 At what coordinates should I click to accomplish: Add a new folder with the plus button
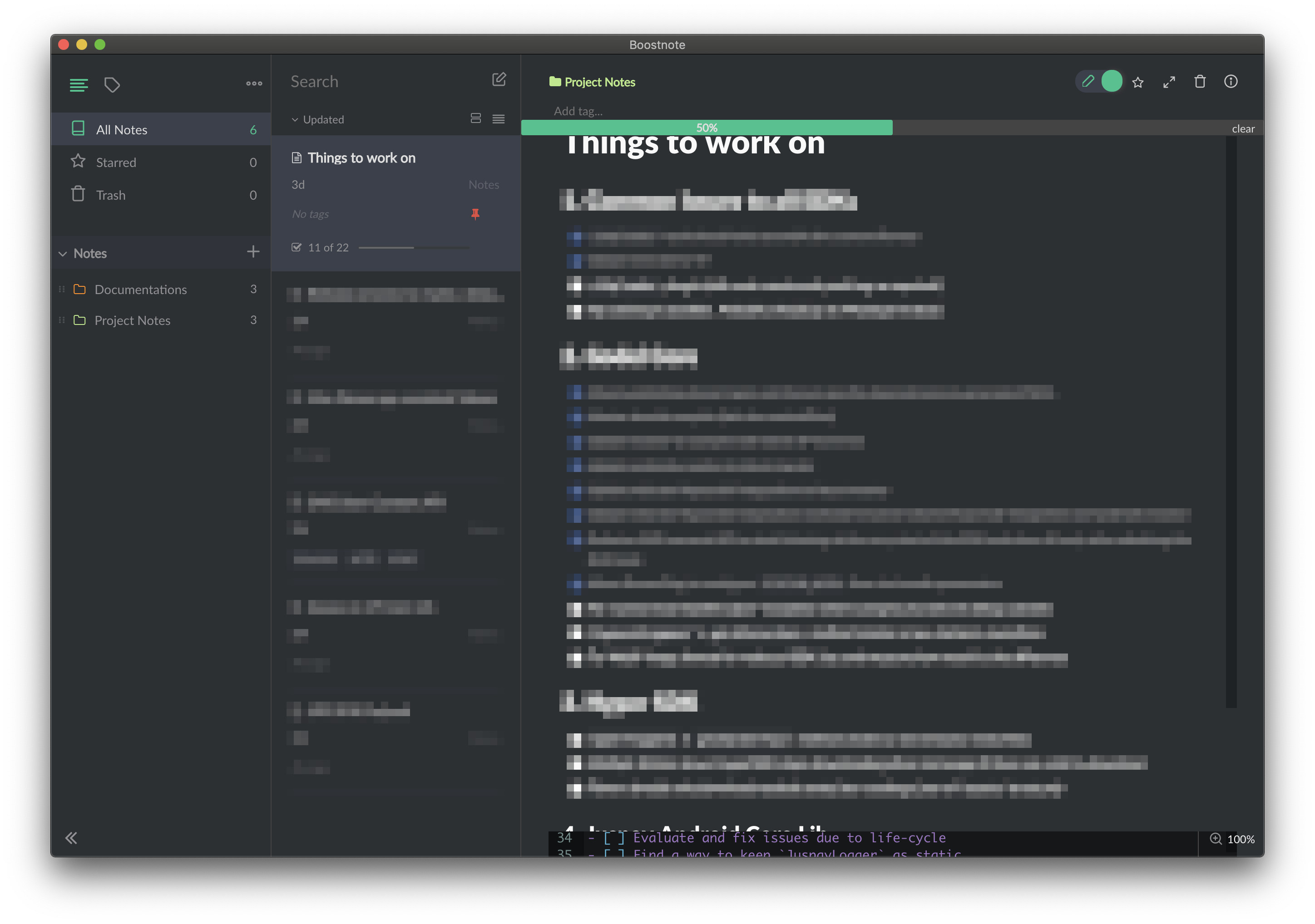252,252
